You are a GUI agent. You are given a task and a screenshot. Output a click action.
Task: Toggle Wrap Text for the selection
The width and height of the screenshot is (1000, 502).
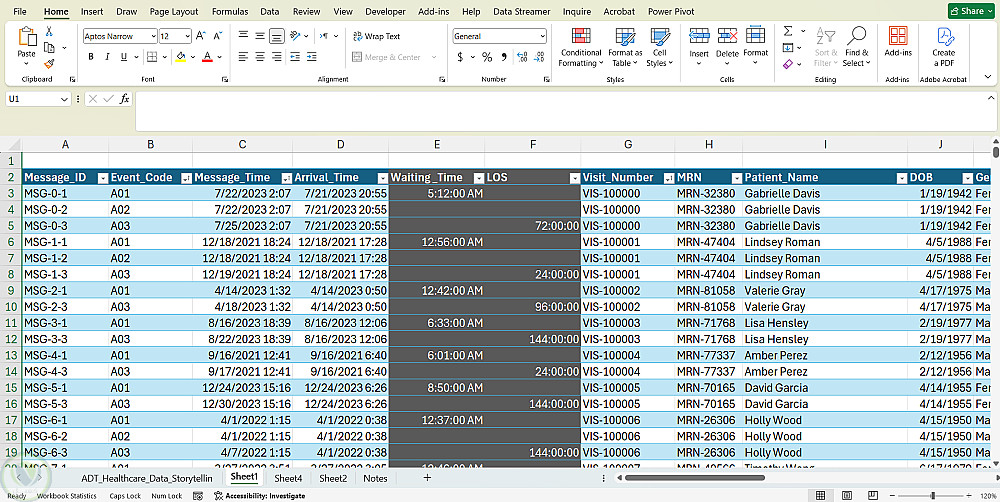pyautogui.click(x=375, y=36)
